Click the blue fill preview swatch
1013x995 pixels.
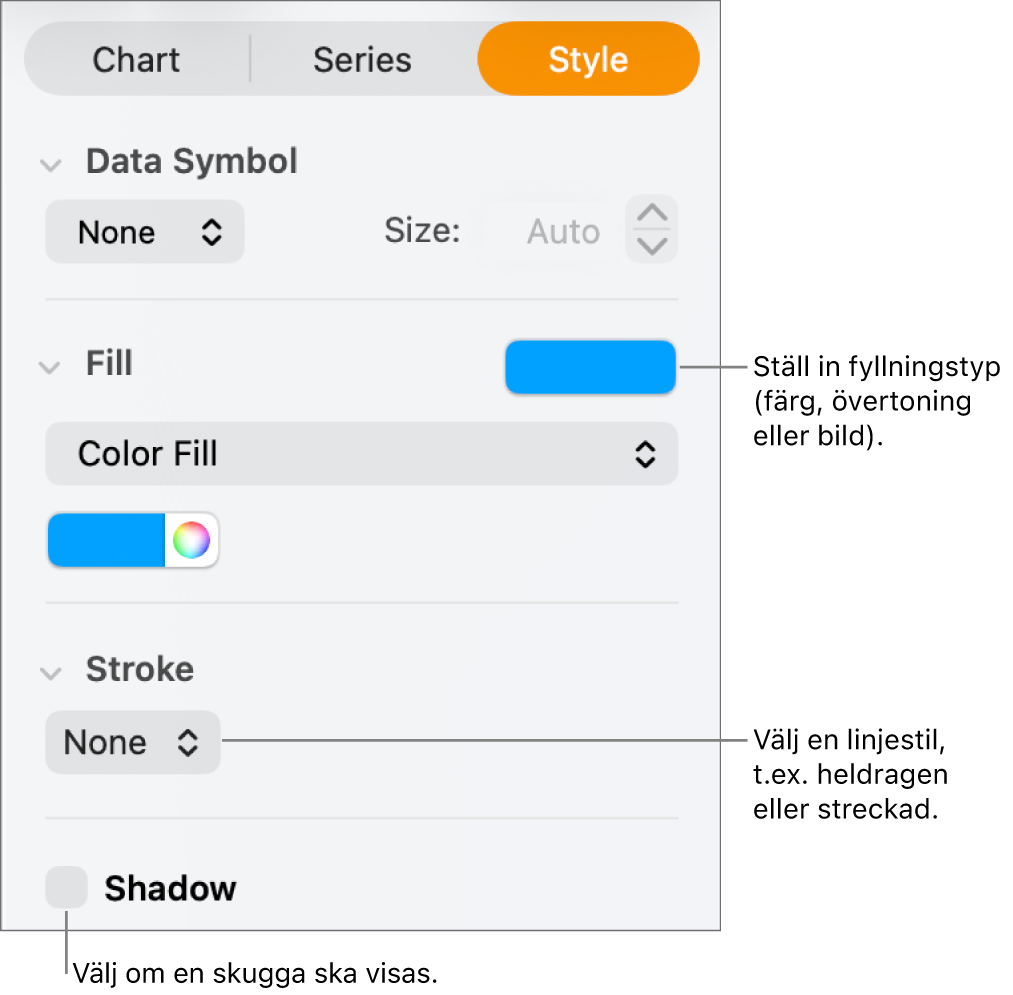point(590,367)
